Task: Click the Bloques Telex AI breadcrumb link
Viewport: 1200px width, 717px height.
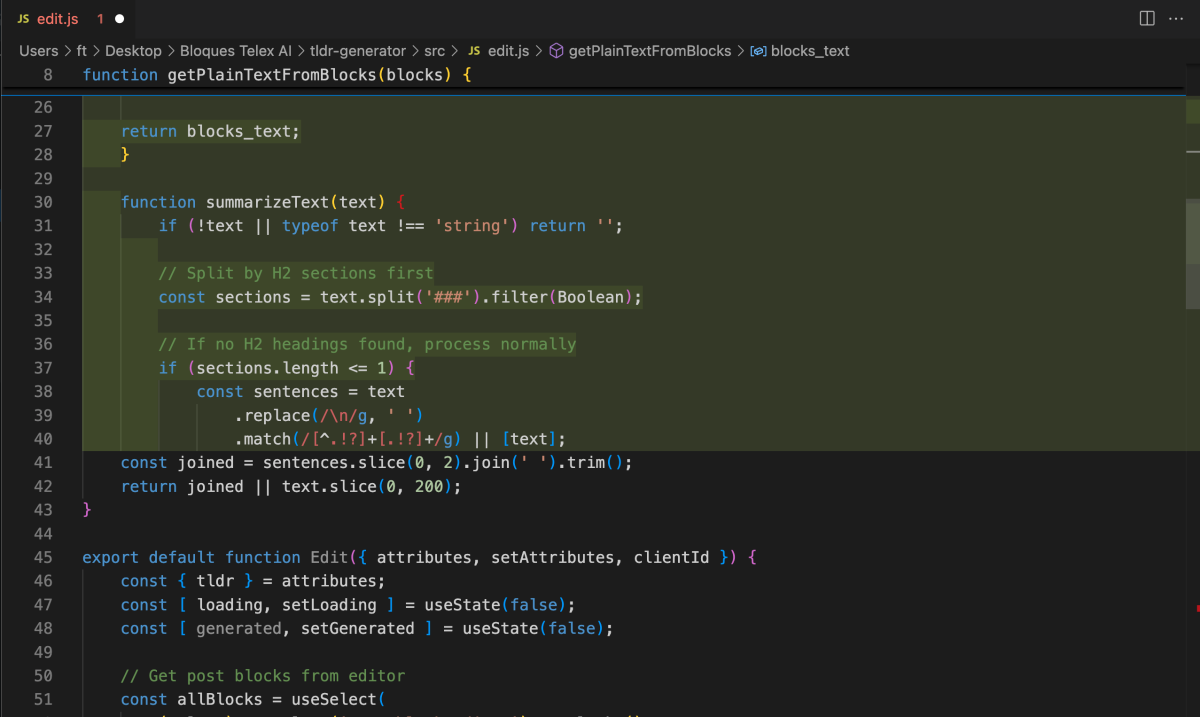Action: click(236, 51)
